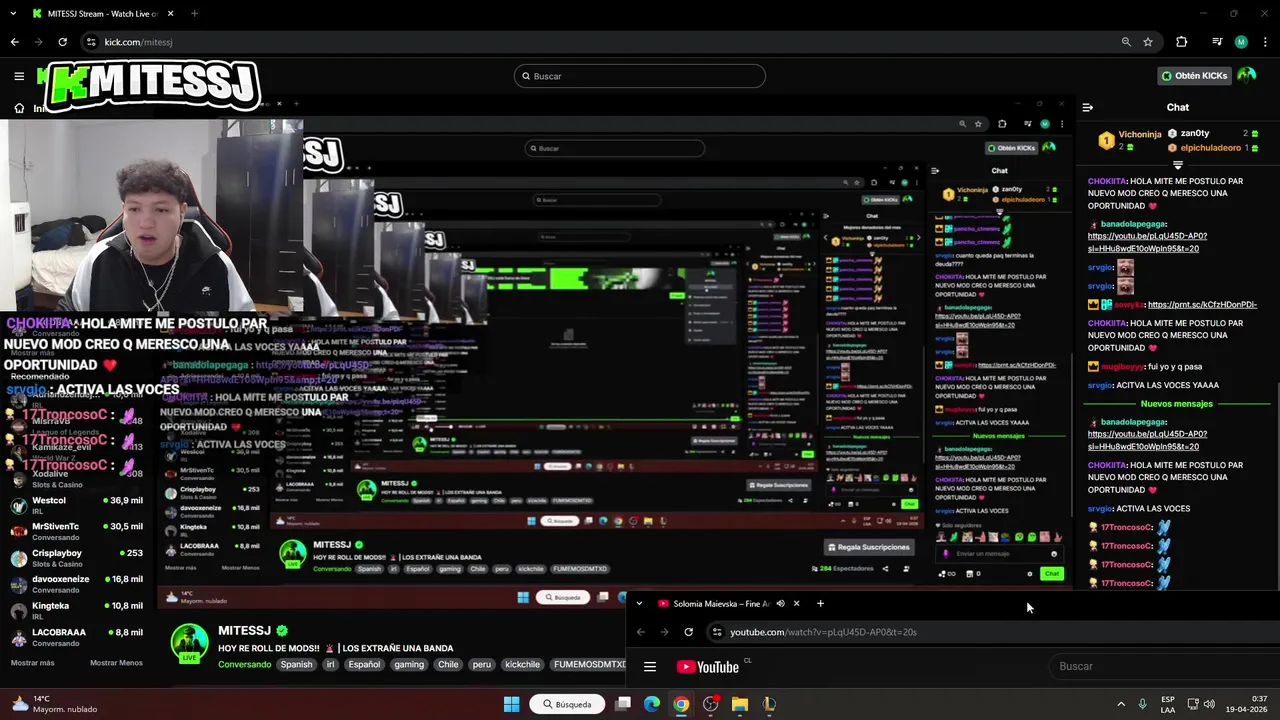Image resolution: width=1280 pixels, height=720 pixels.
Task: Click the MITESSJ live avatar below the stream
Action: click(189, 643)
